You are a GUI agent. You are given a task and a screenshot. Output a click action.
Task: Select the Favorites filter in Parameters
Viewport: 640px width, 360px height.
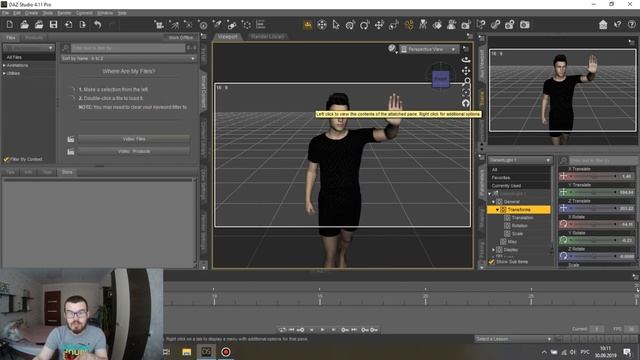pos(518,178)
